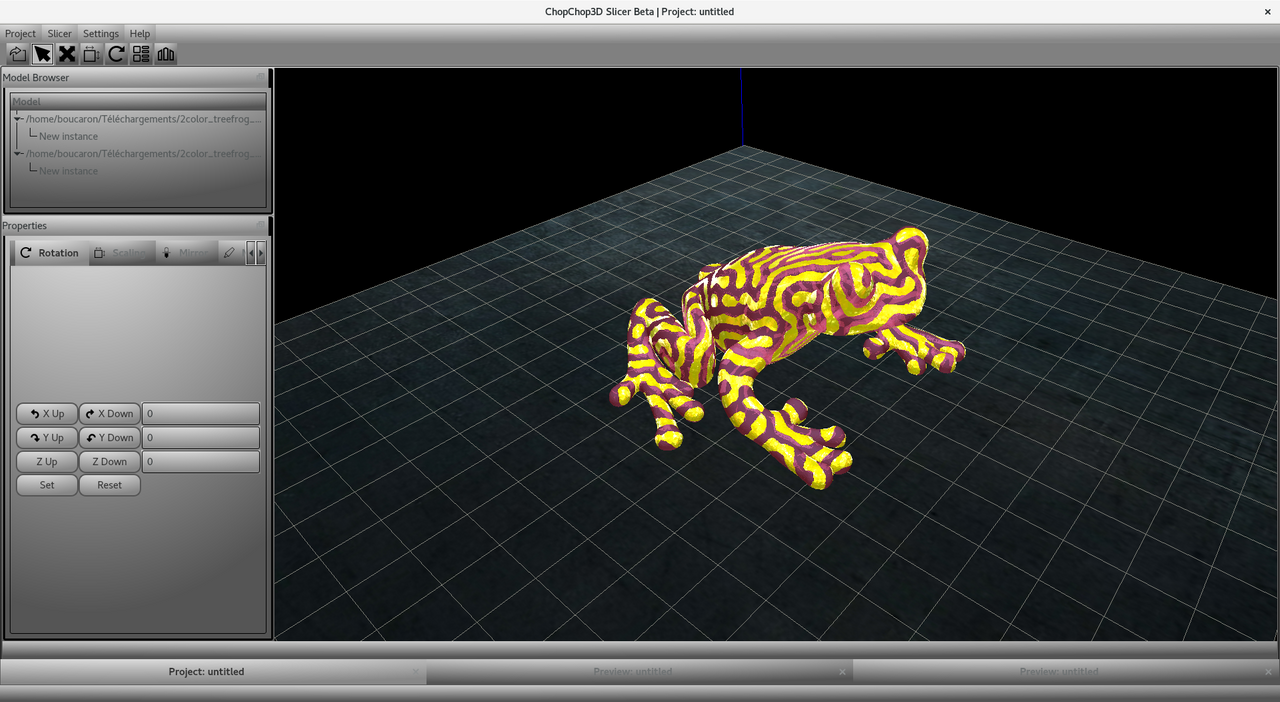
Task: Click the X delete tool icon
Action: (67, 54)
